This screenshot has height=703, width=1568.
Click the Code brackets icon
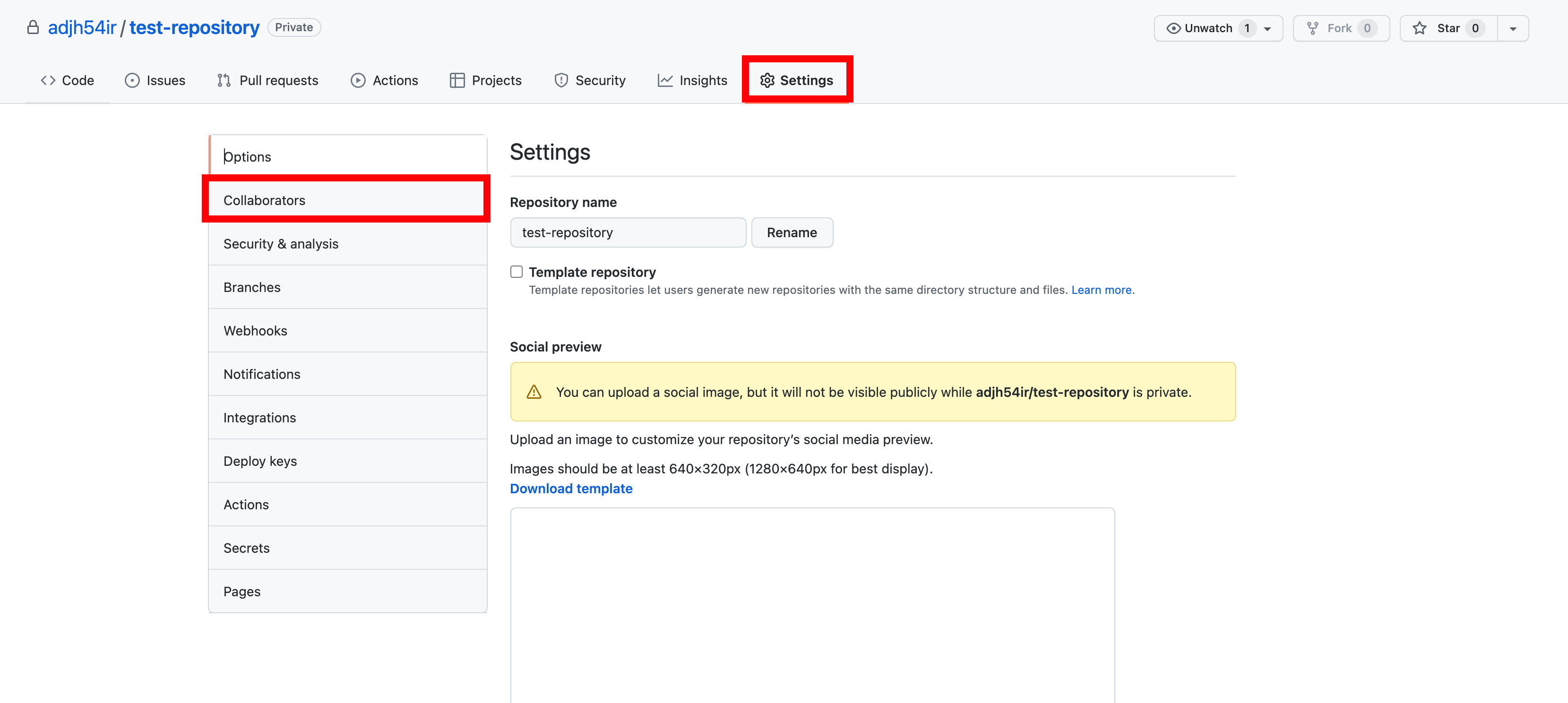tap(48, 80)
